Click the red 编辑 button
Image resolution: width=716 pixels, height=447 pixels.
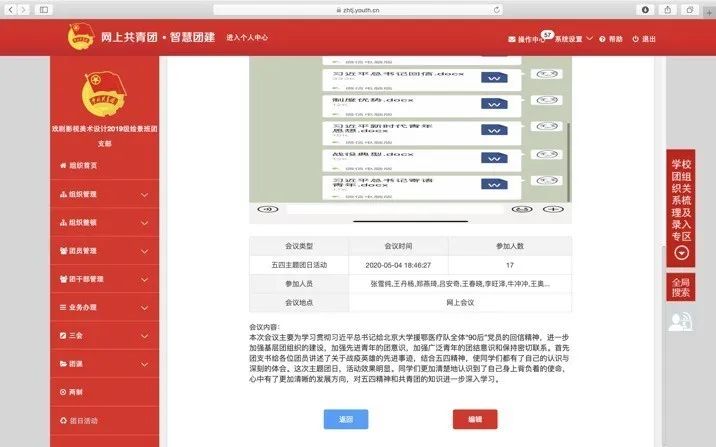tap(474, 419)
